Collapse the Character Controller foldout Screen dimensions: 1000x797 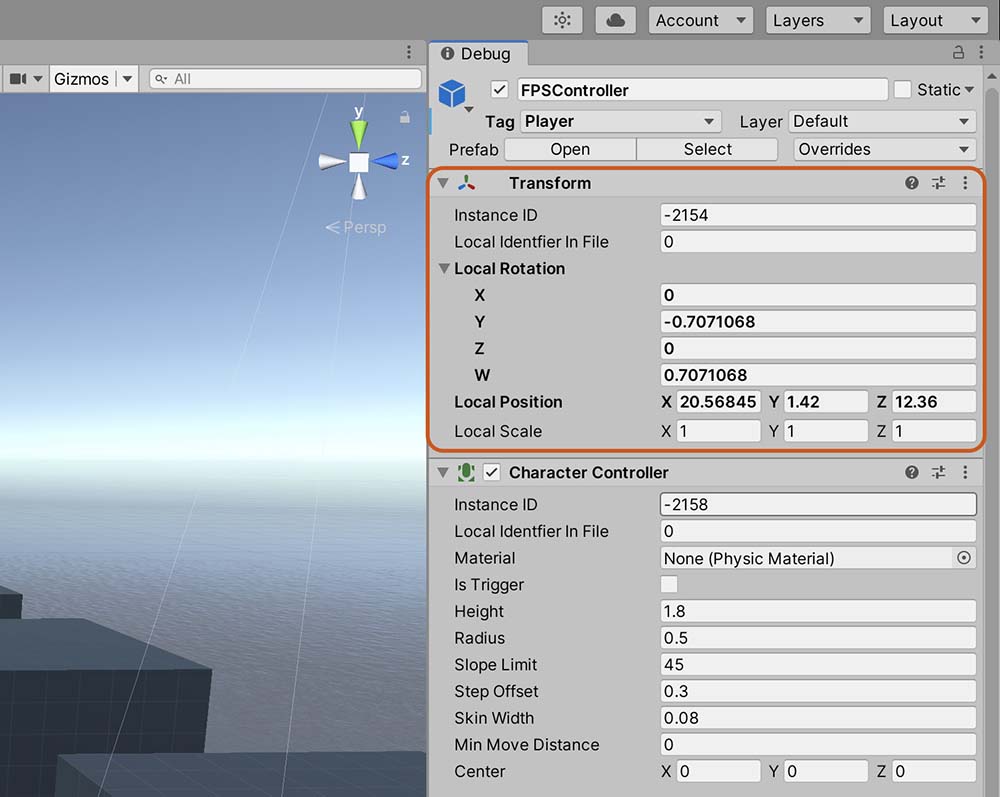pyautogui.click(x=443, y=472)
